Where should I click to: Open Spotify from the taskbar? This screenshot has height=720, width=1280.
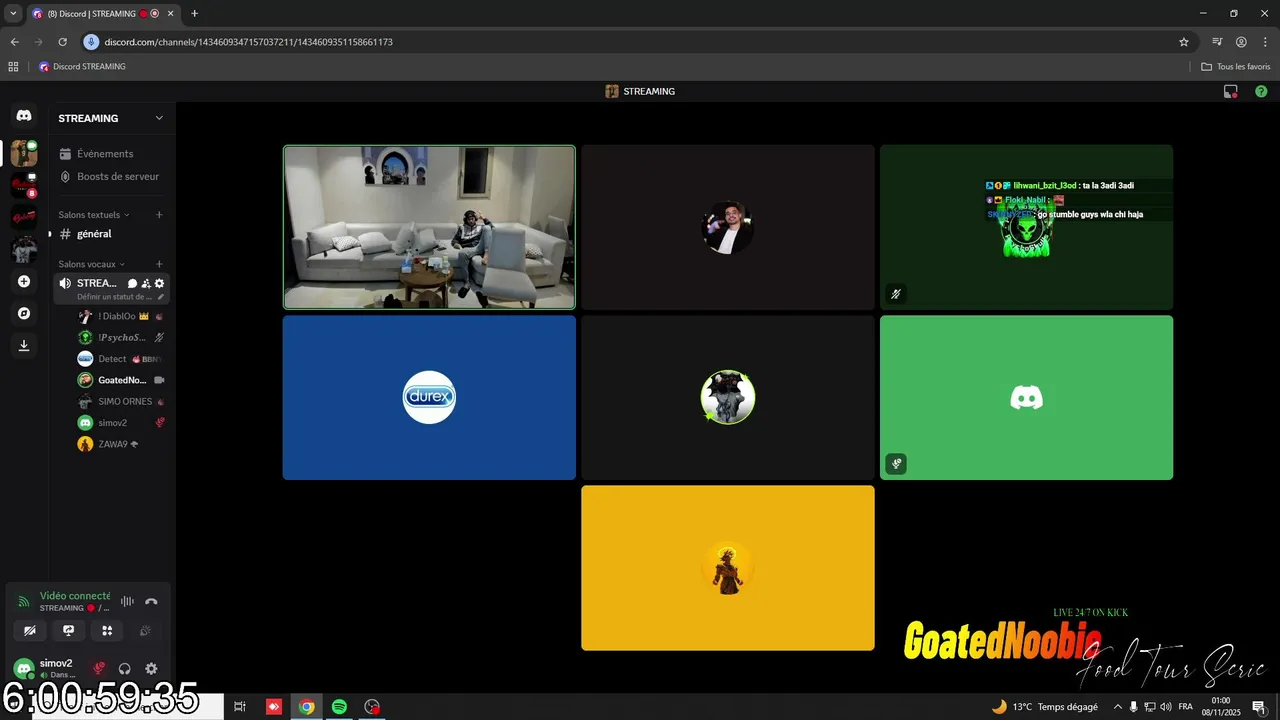(339, 707)
